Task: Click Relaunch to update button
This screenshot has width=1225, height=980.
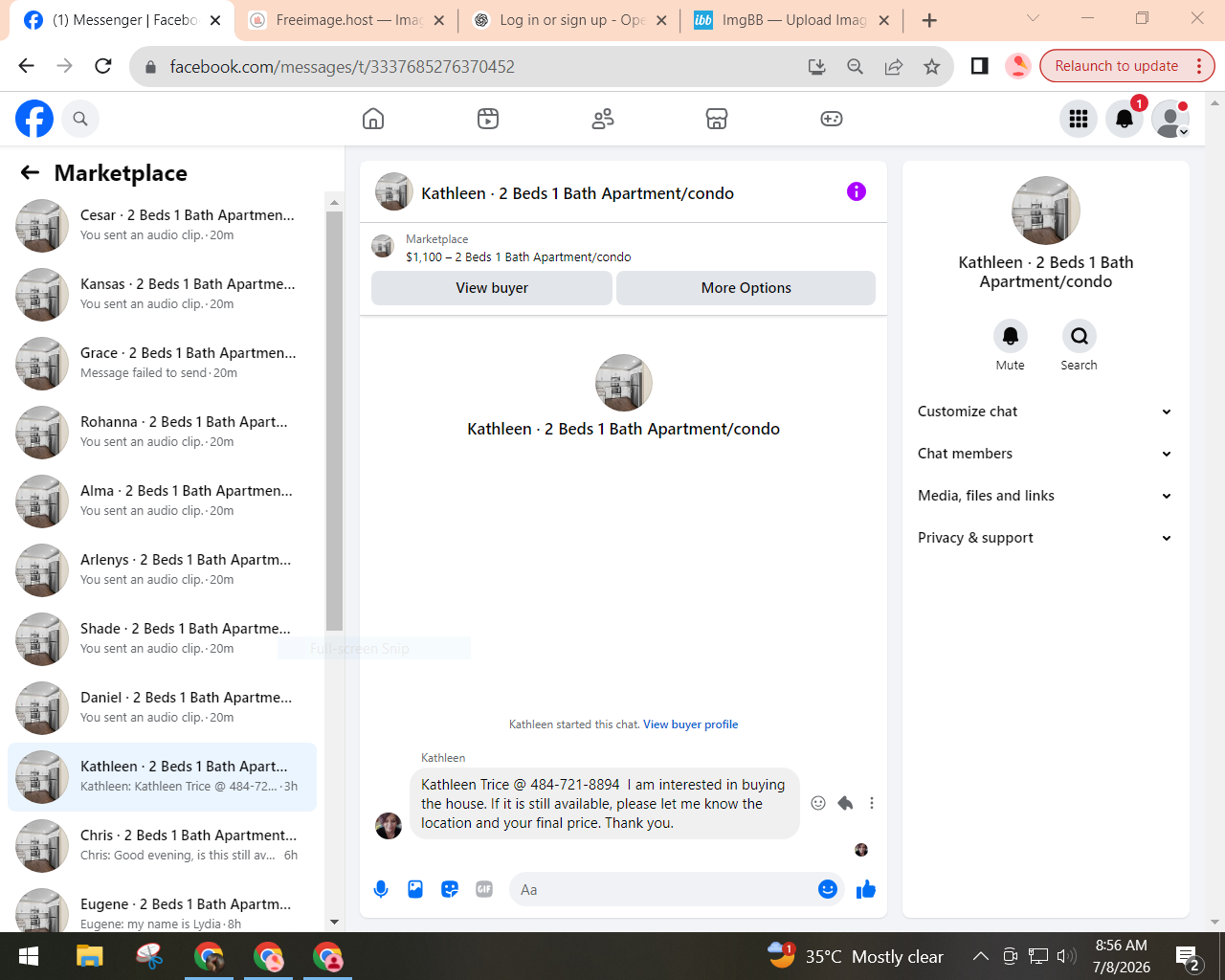Action: tap(1126, 66)
